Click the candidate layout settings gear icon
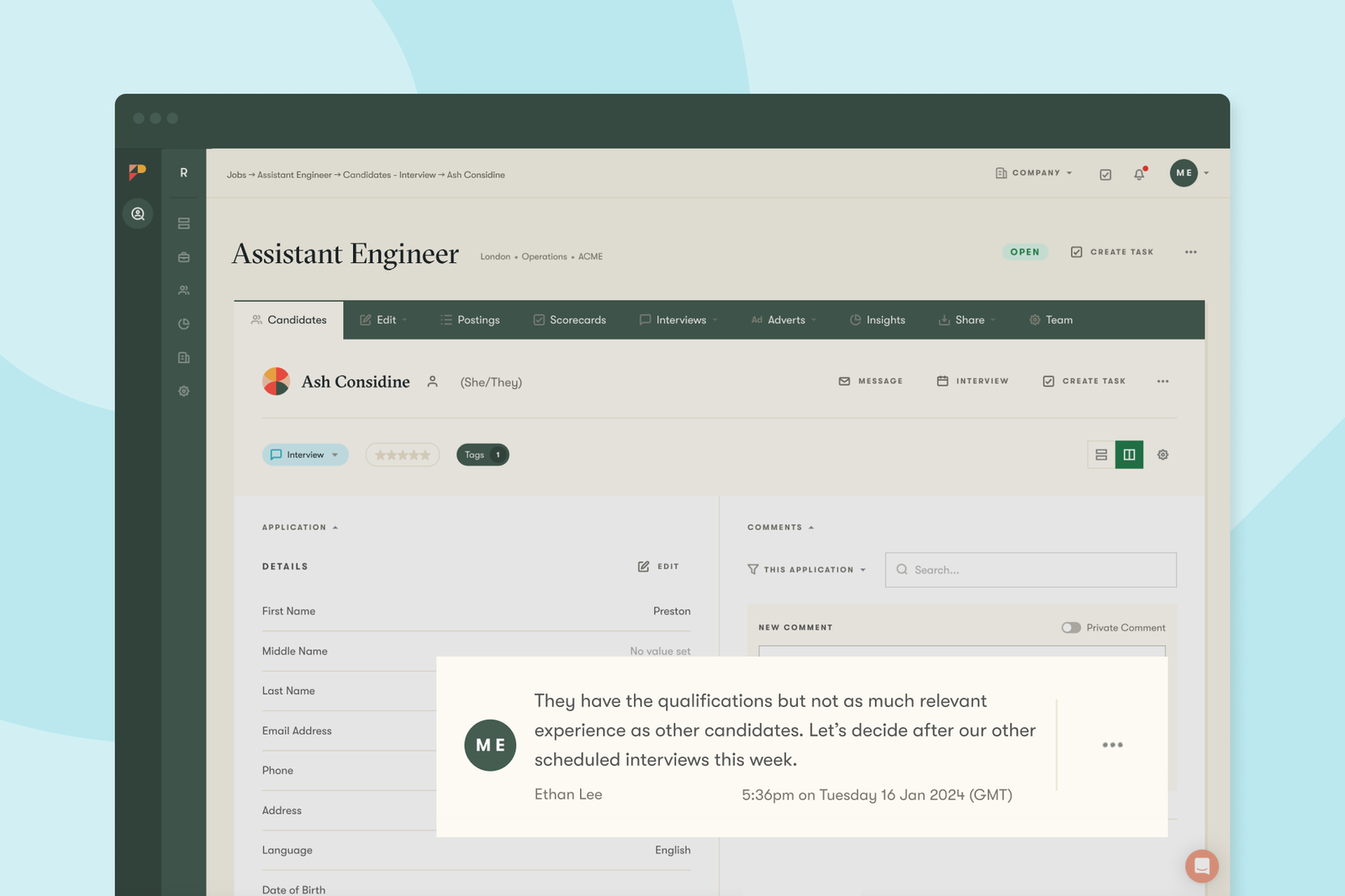The width and height of the screenshot is (1345, 896). [x=1163, y=455]
